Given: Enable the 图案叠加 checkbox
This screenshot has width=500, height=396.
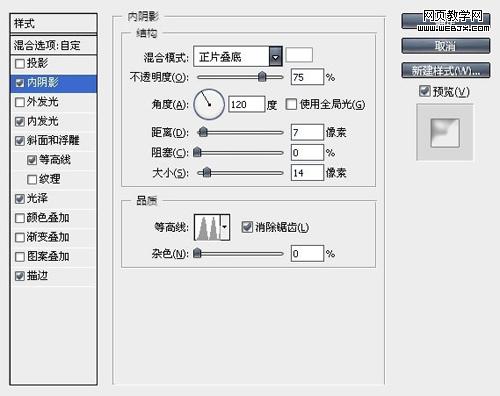Looking at the screenshot, I should [x=20, y=257].
